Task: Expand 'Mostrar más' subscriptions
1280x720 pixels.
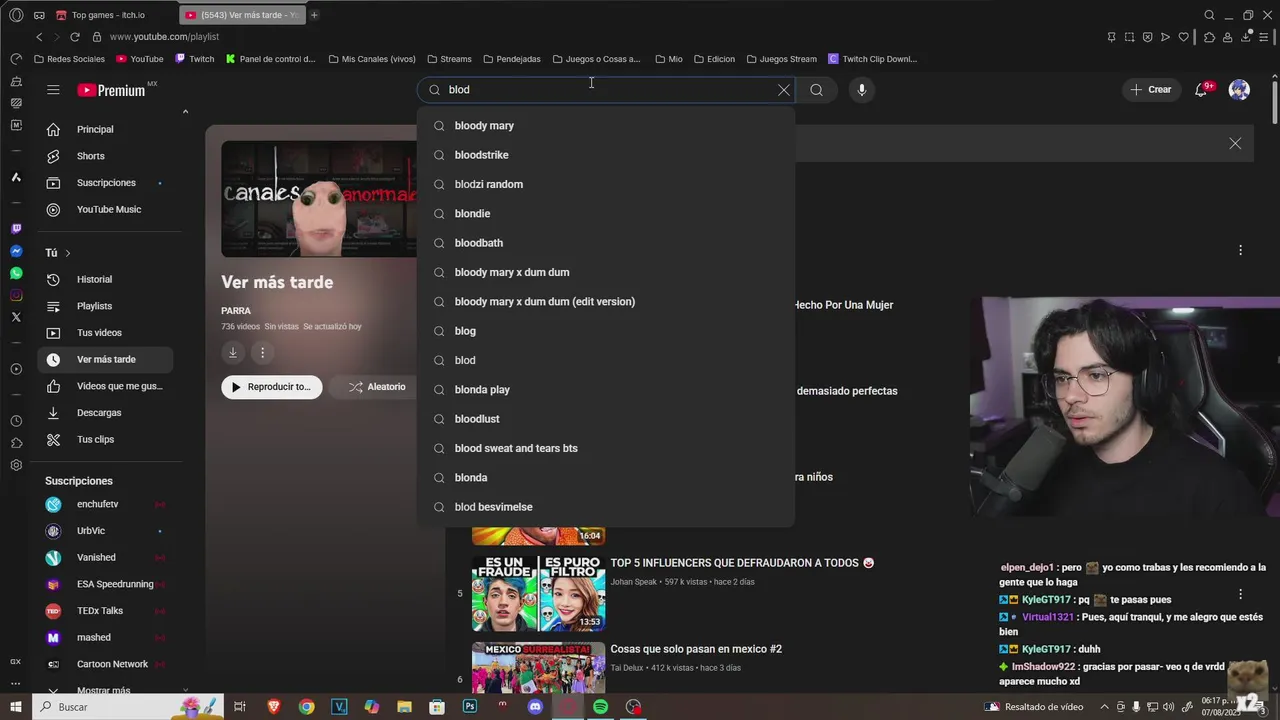Action: [x=105, y=690]
